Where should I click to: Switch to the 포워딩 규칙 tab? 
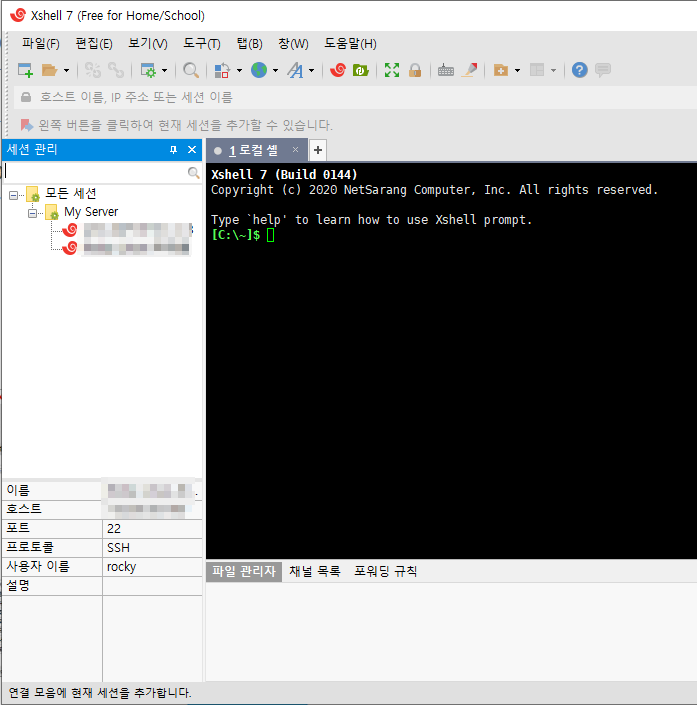coord(385,571)
